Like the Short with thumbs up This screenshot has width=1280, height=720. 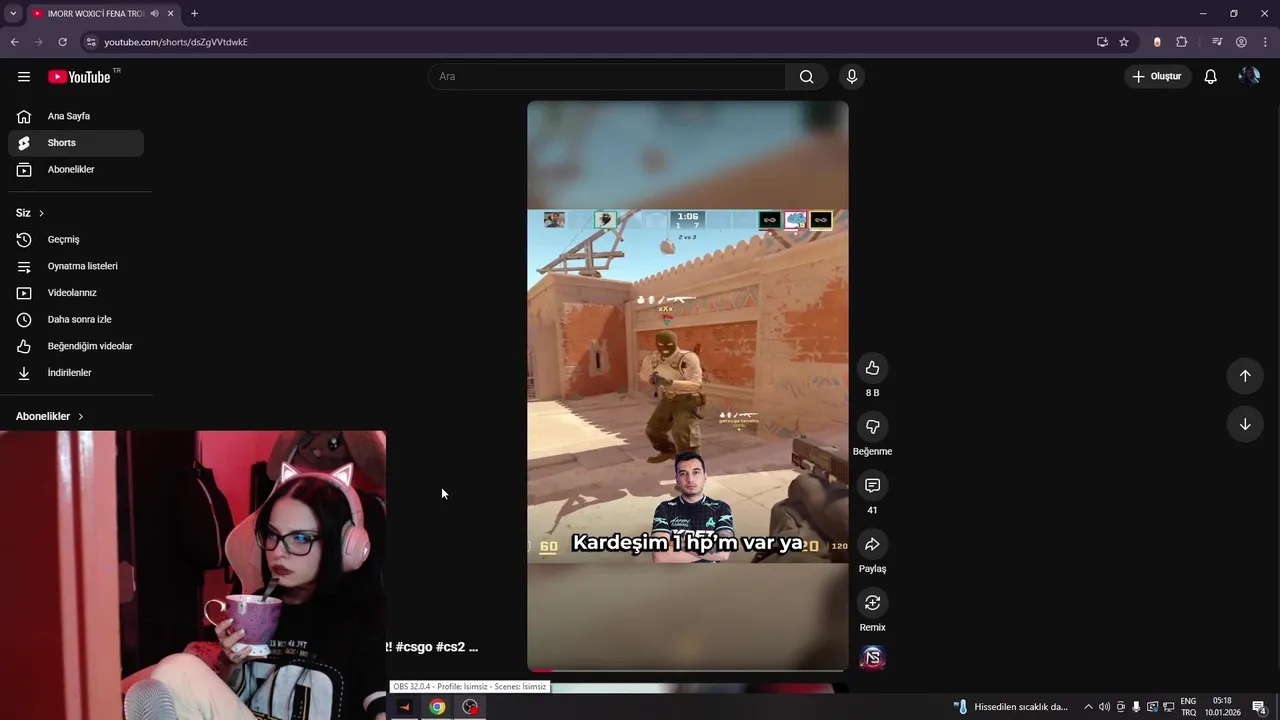click(872, 368)
